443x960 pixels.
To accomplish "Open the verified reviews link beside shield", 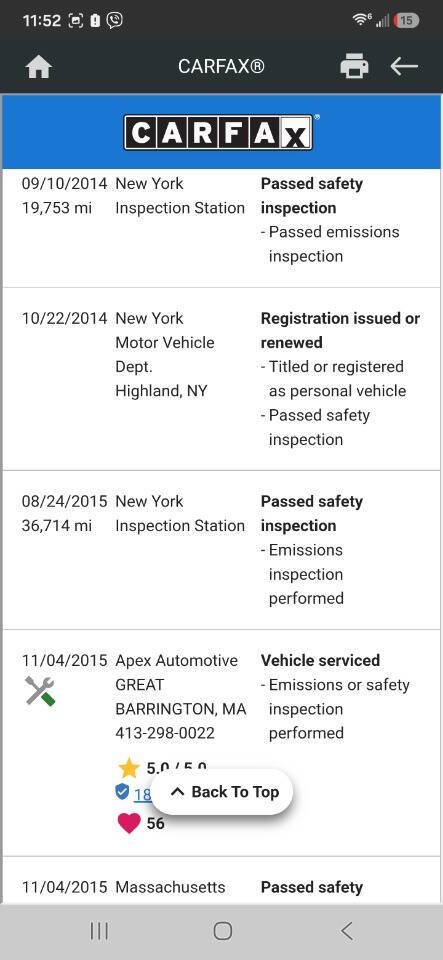I will [x=143, y=794].
